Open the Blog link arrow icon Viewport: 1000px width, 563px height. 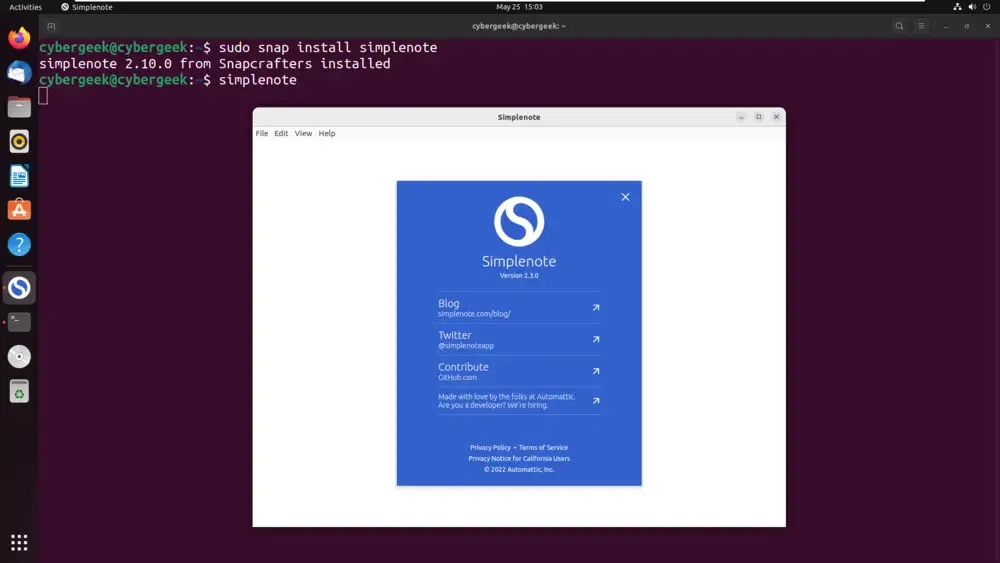(x=596, y=307)
